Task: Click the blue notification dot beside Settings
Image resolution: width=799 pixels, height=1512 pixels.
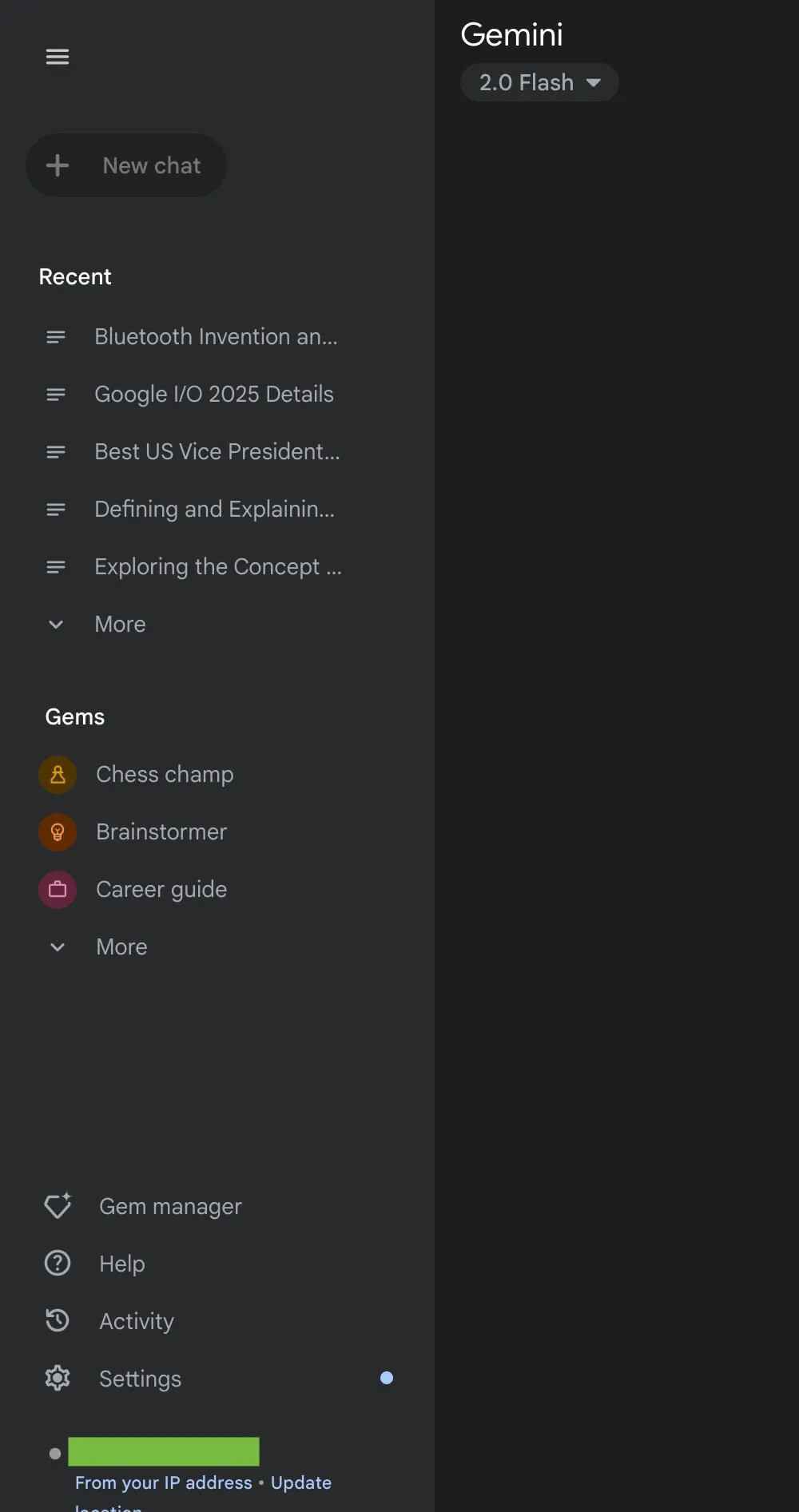Action: click(387, 1378)
